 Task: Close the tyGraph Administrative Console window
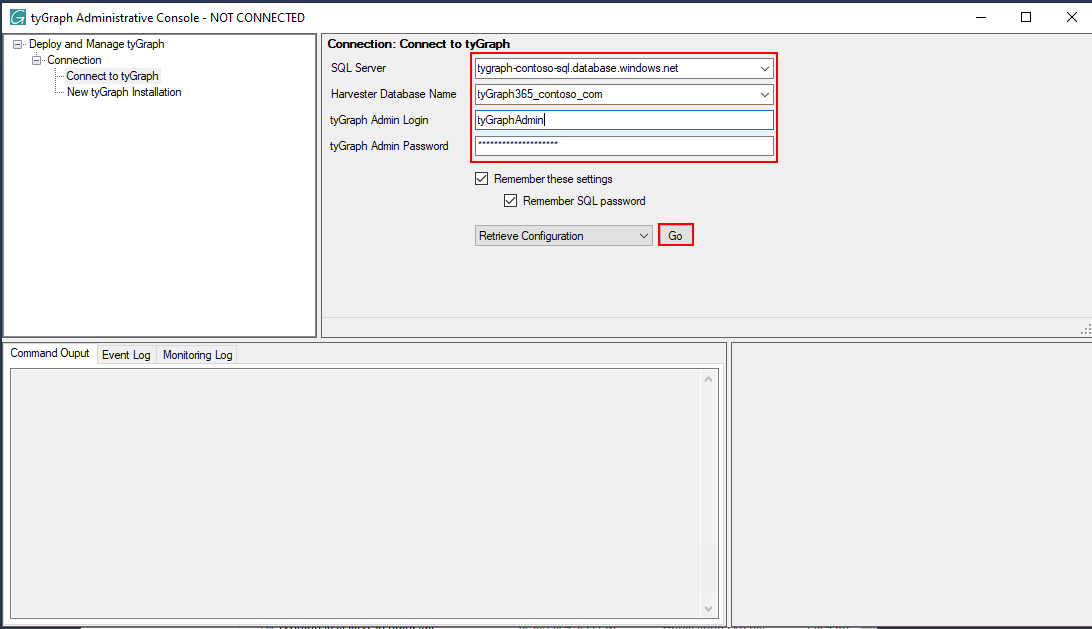(1072, 17)
